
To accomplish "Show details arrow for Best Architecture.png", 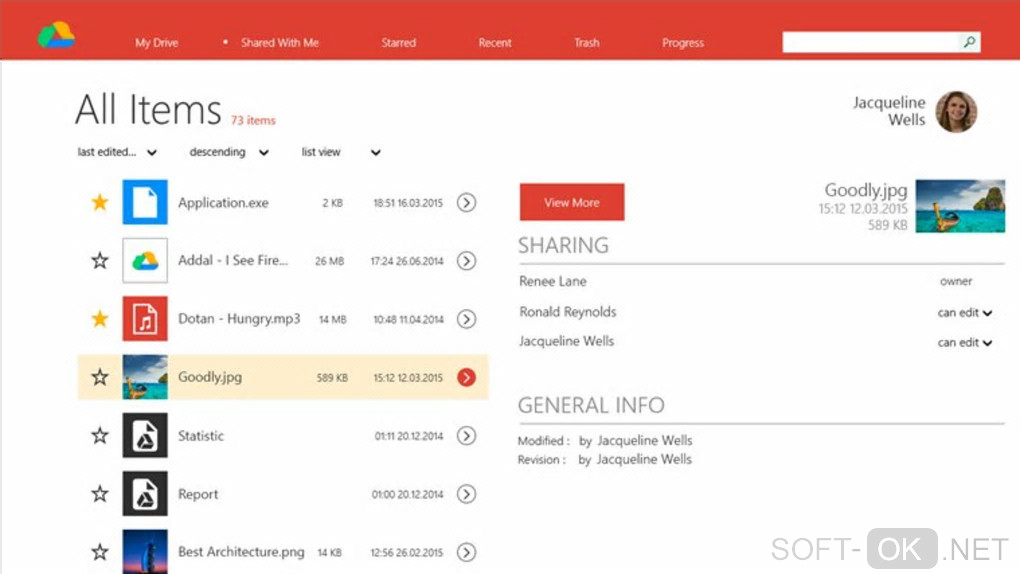I will 466,552.
